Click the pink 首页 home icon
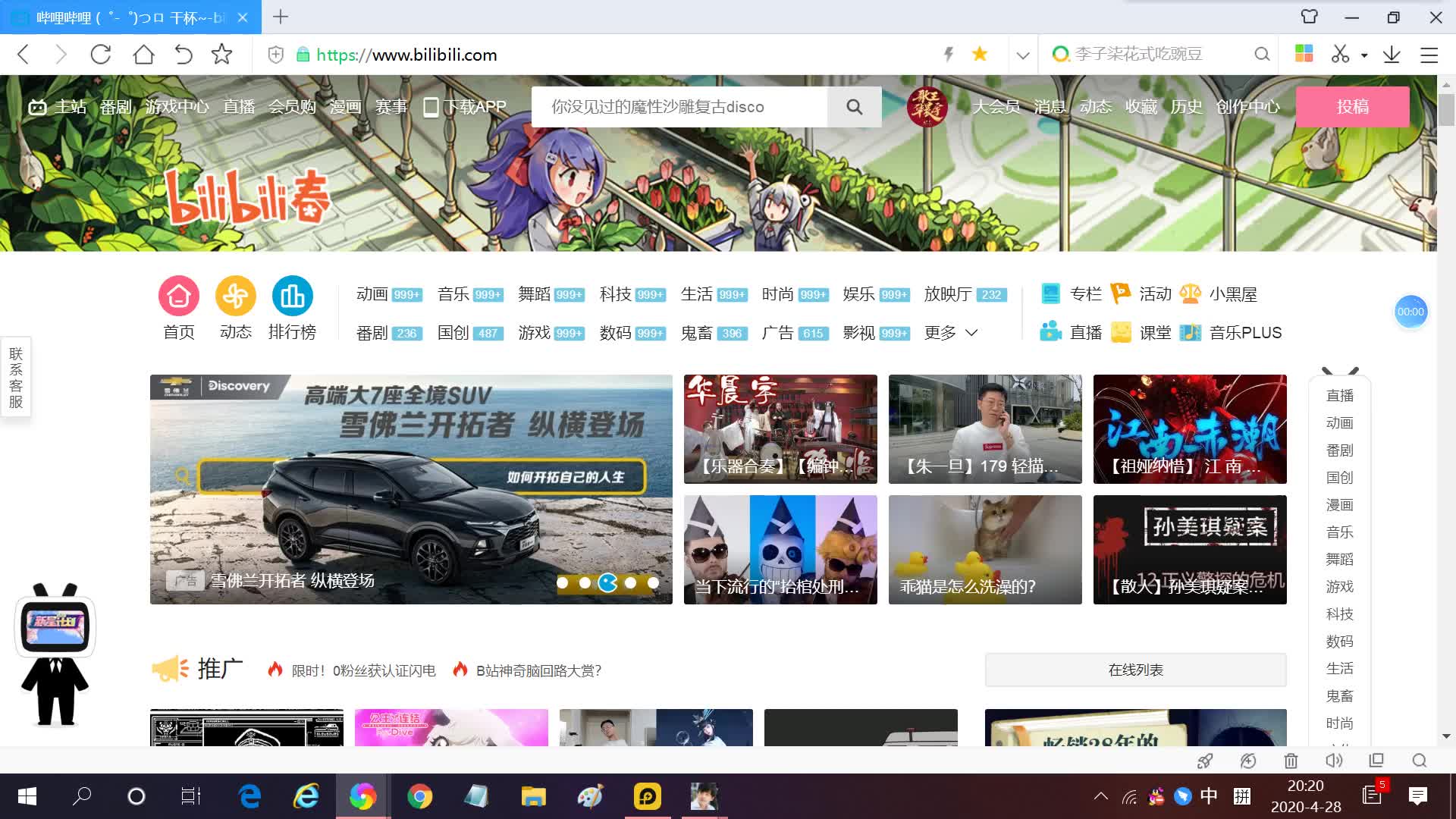The image size is (1456, 819). click(x=179, y=296)
